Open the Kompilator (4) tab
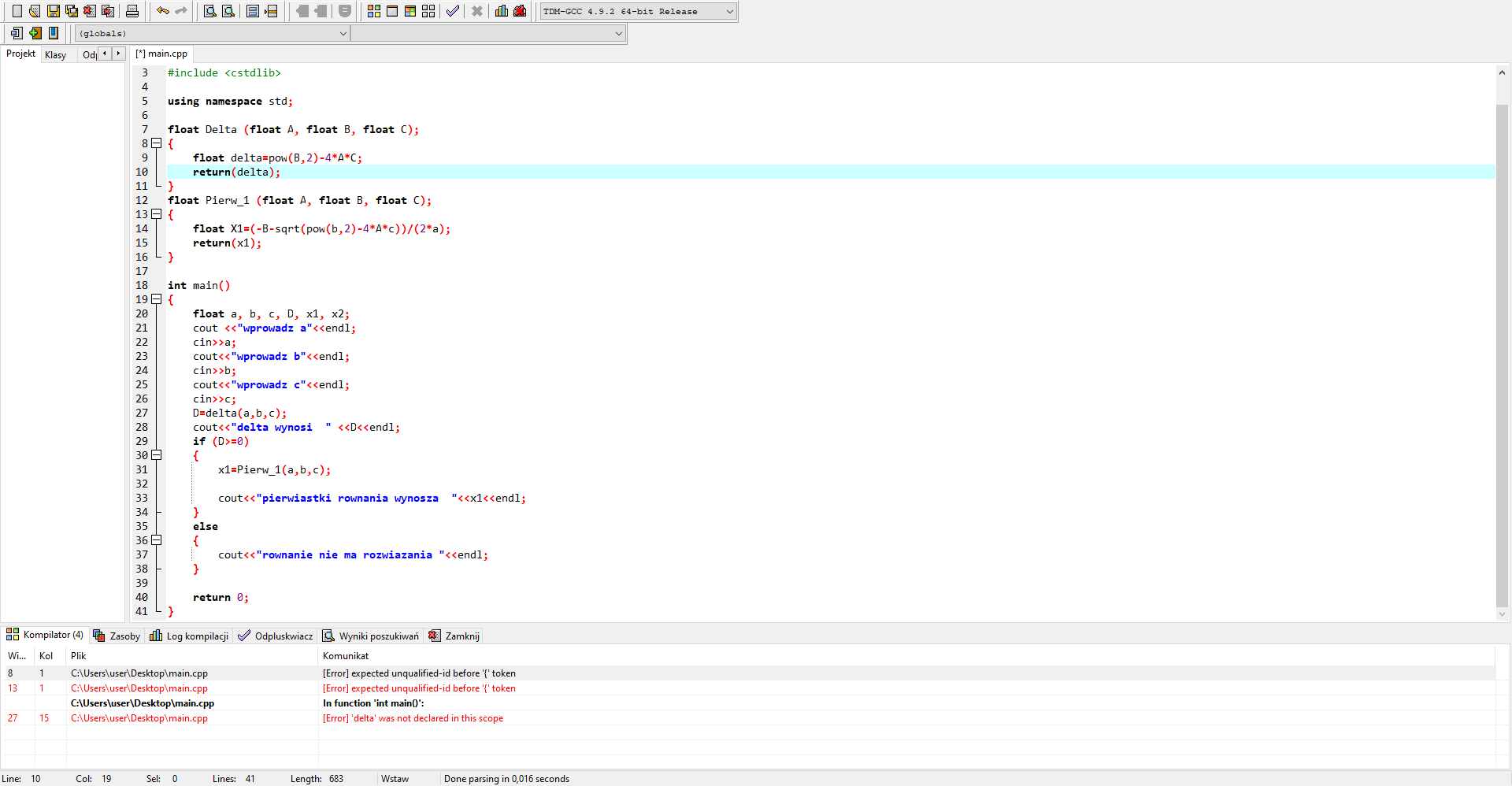 pos(46,635)
